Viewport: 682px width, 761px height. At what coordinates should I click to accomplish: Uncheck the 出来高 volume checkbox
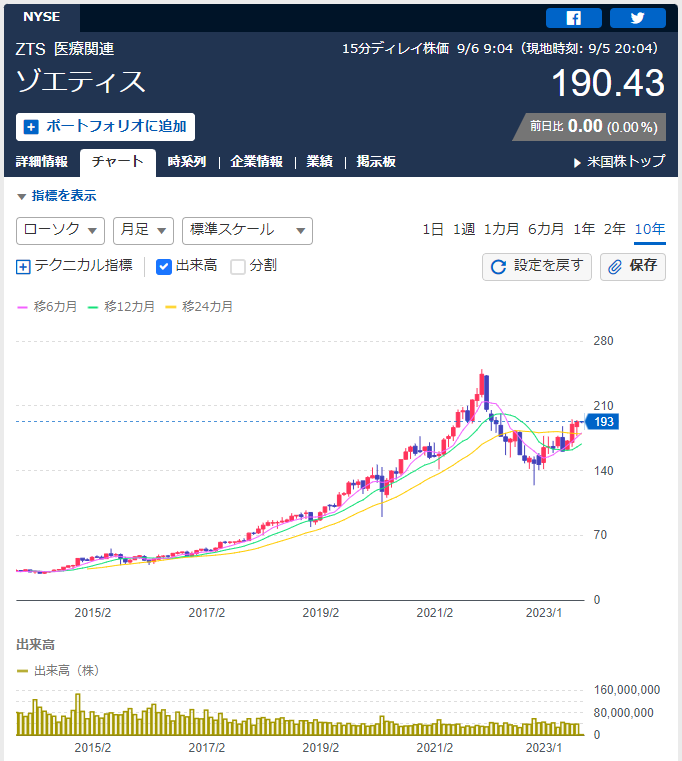click(x=164, y=266)
